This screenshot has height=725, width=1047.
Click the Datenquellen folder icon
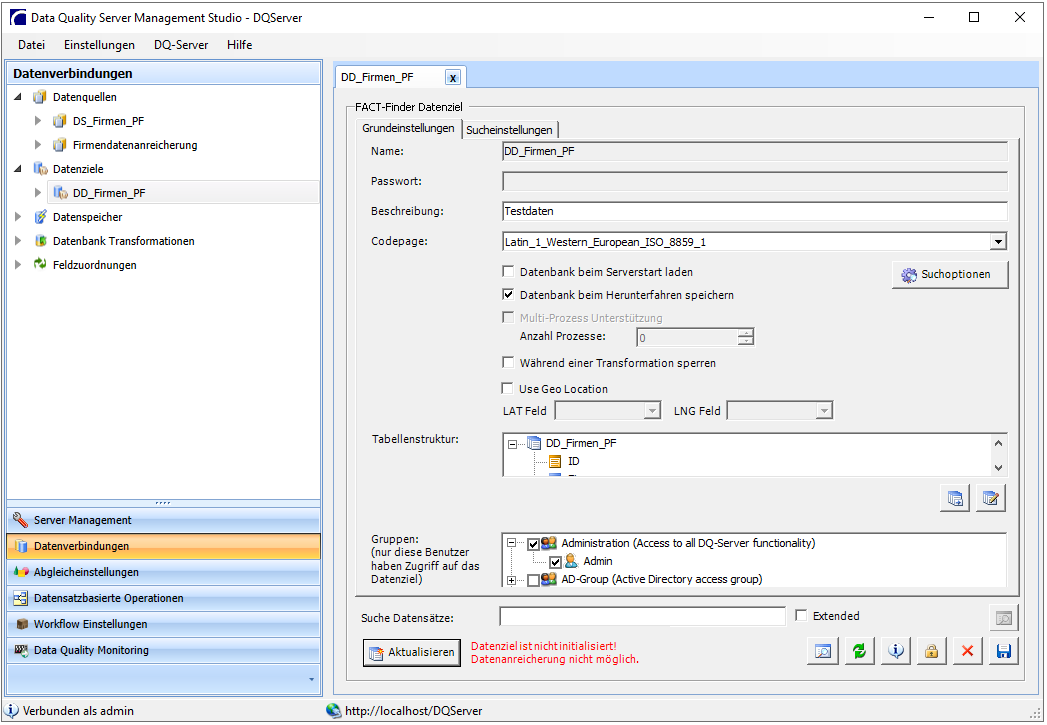(x=40, y=97)
